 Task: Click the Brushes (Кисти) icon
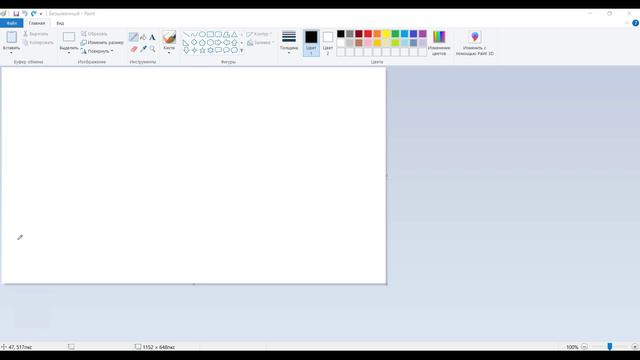(169, 37)
